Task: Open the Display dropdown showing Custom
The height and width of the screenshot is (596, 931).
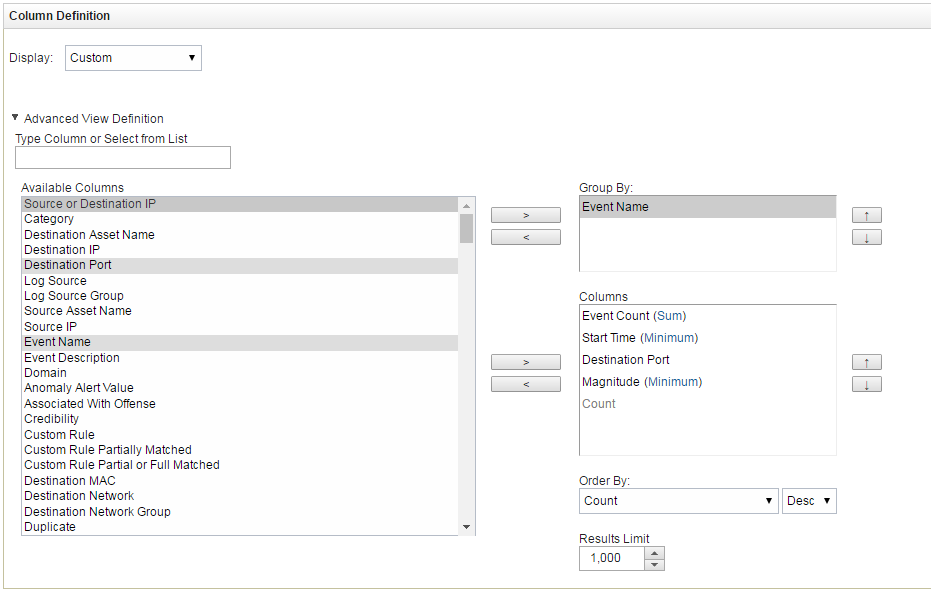Action: tap(133, 57)
